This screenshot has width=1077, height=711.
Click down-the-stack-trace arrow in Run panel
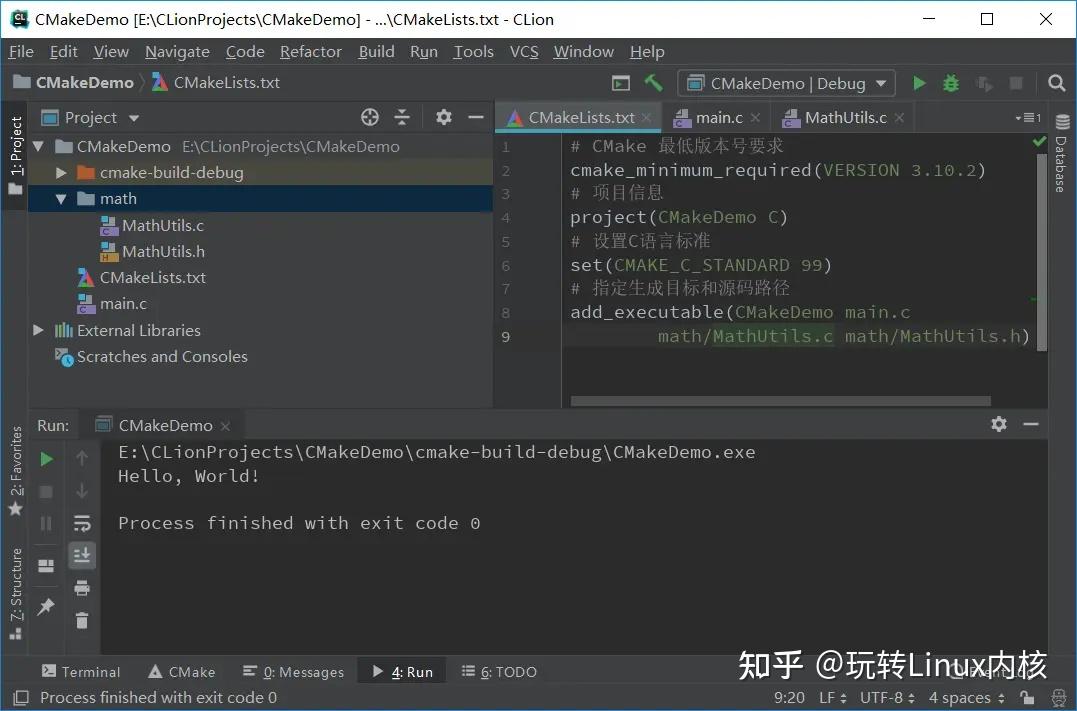tap(82, 490)
